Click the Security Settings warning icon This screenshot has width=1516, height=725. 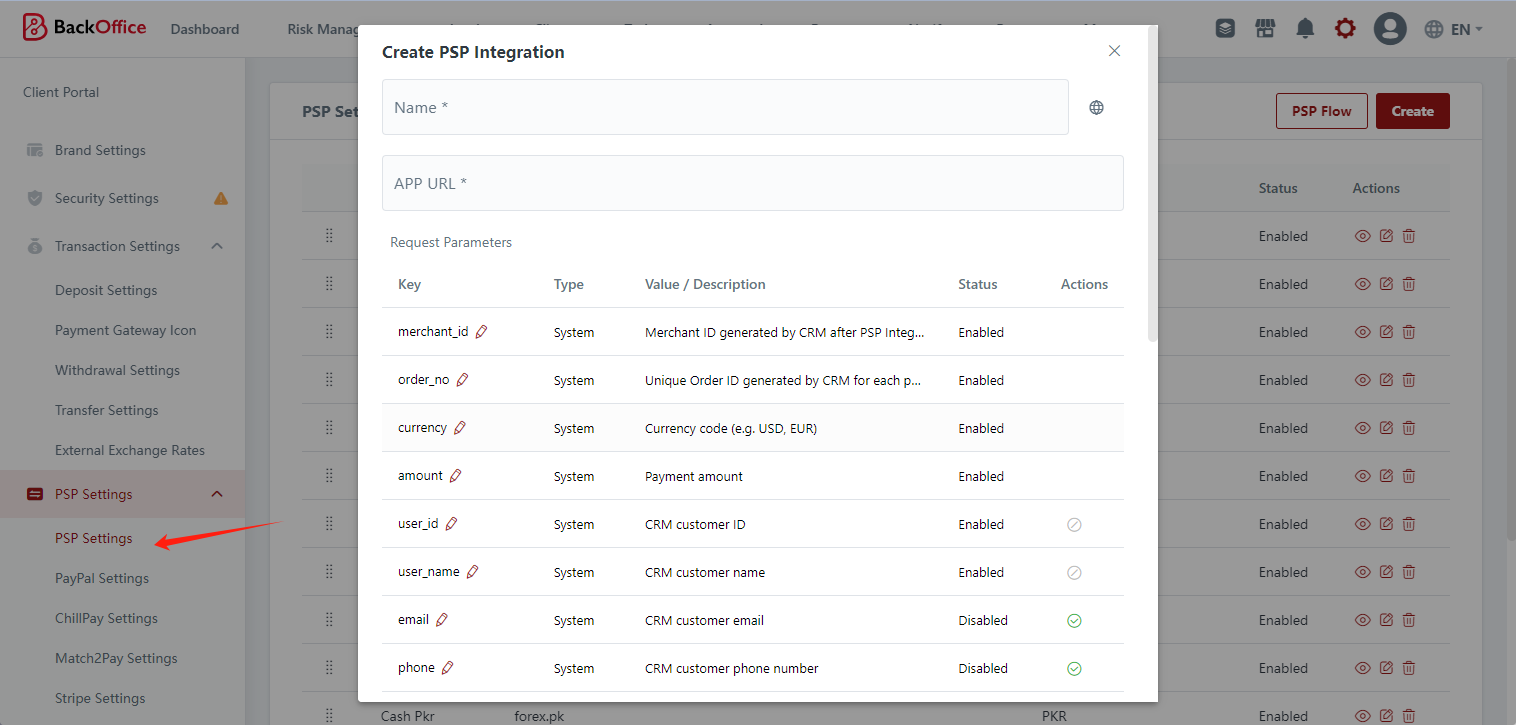[x=221, y=198]
